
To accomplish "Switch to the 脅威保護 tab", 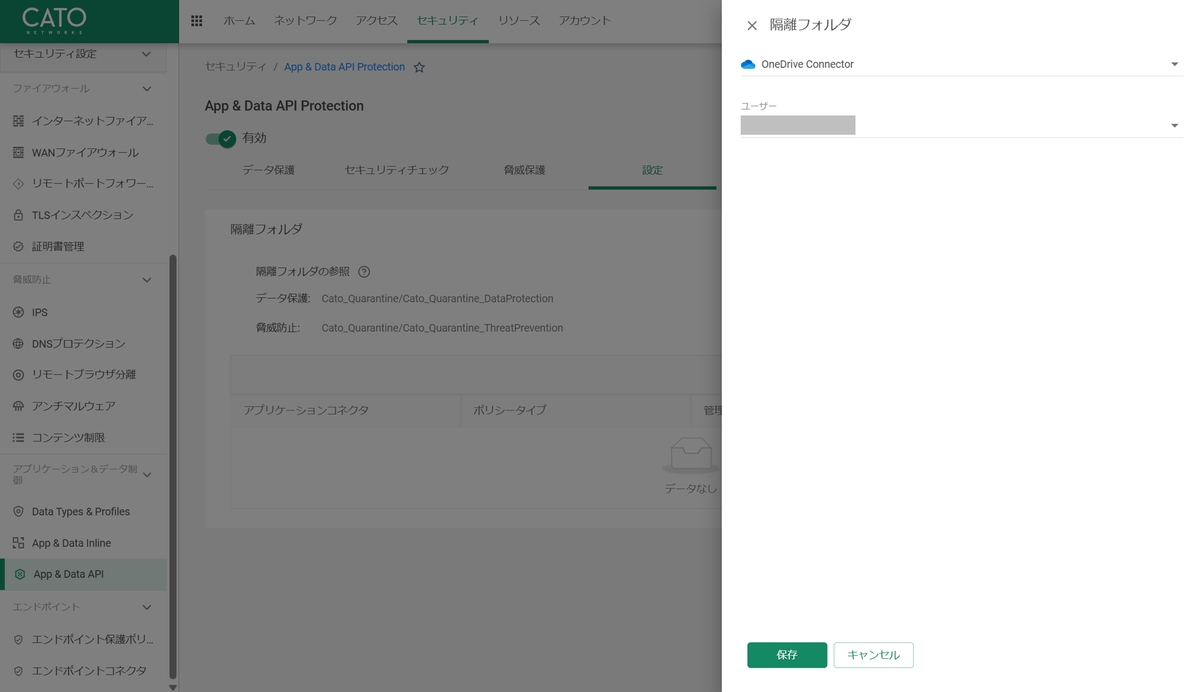I will 524,171.
